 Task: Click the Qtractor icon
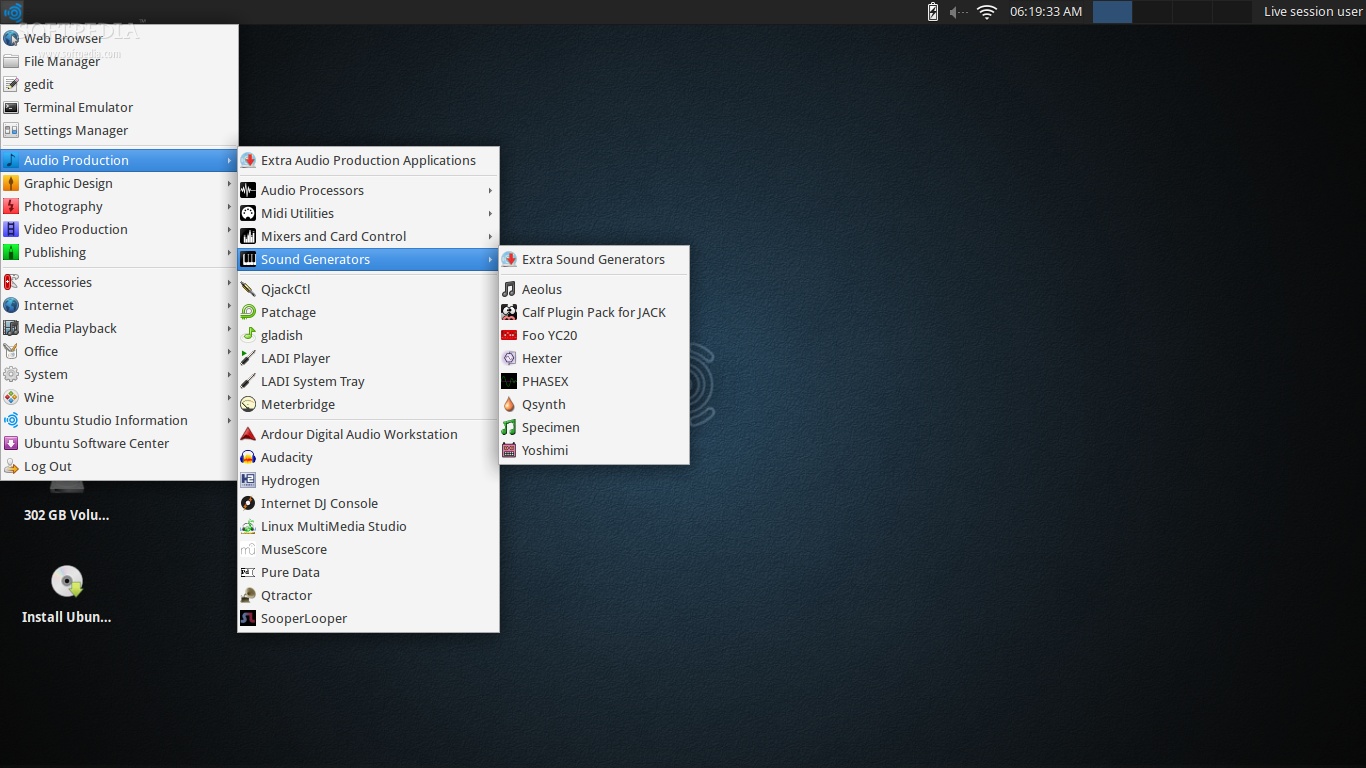coord(248,595)
